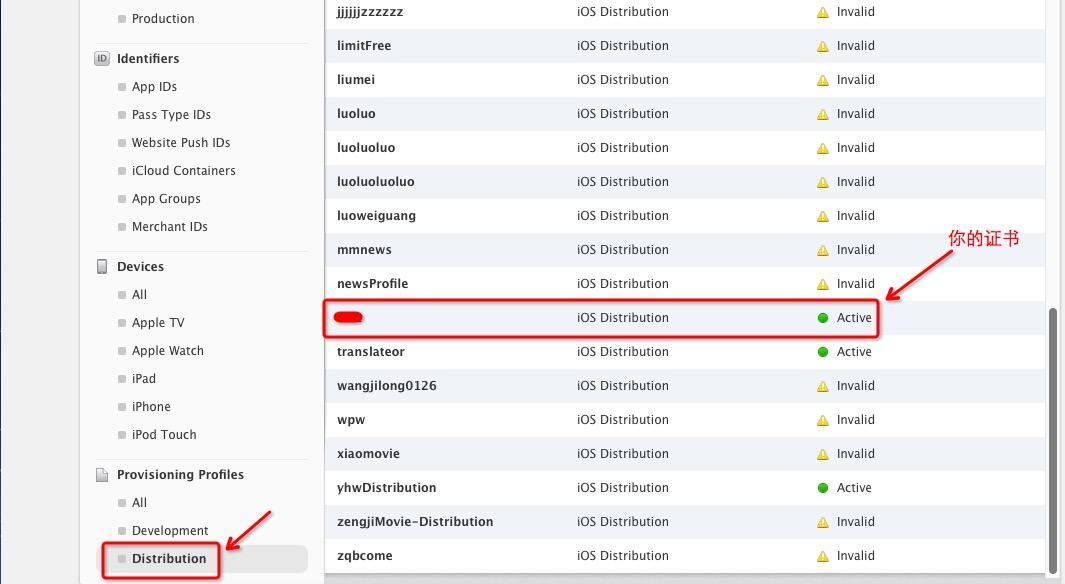This screenshot has width=1065, height=584.
Task: Click Invalid warning icon for luoweiguang
Action: 823,216
